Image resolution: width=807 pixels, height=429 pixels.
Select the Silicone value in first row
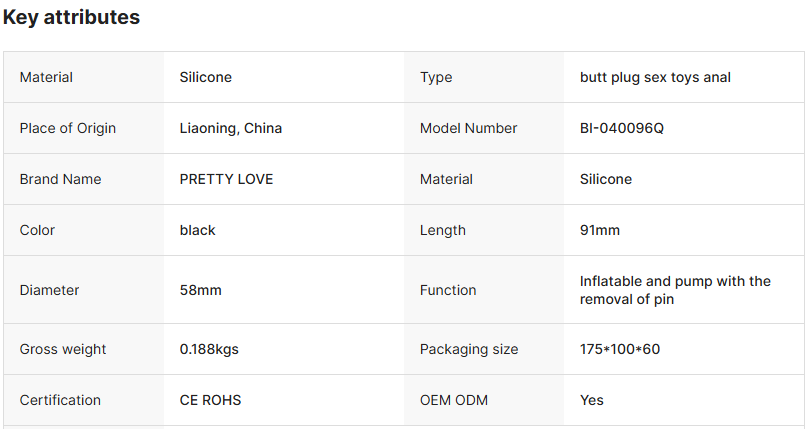click(205, 77)
